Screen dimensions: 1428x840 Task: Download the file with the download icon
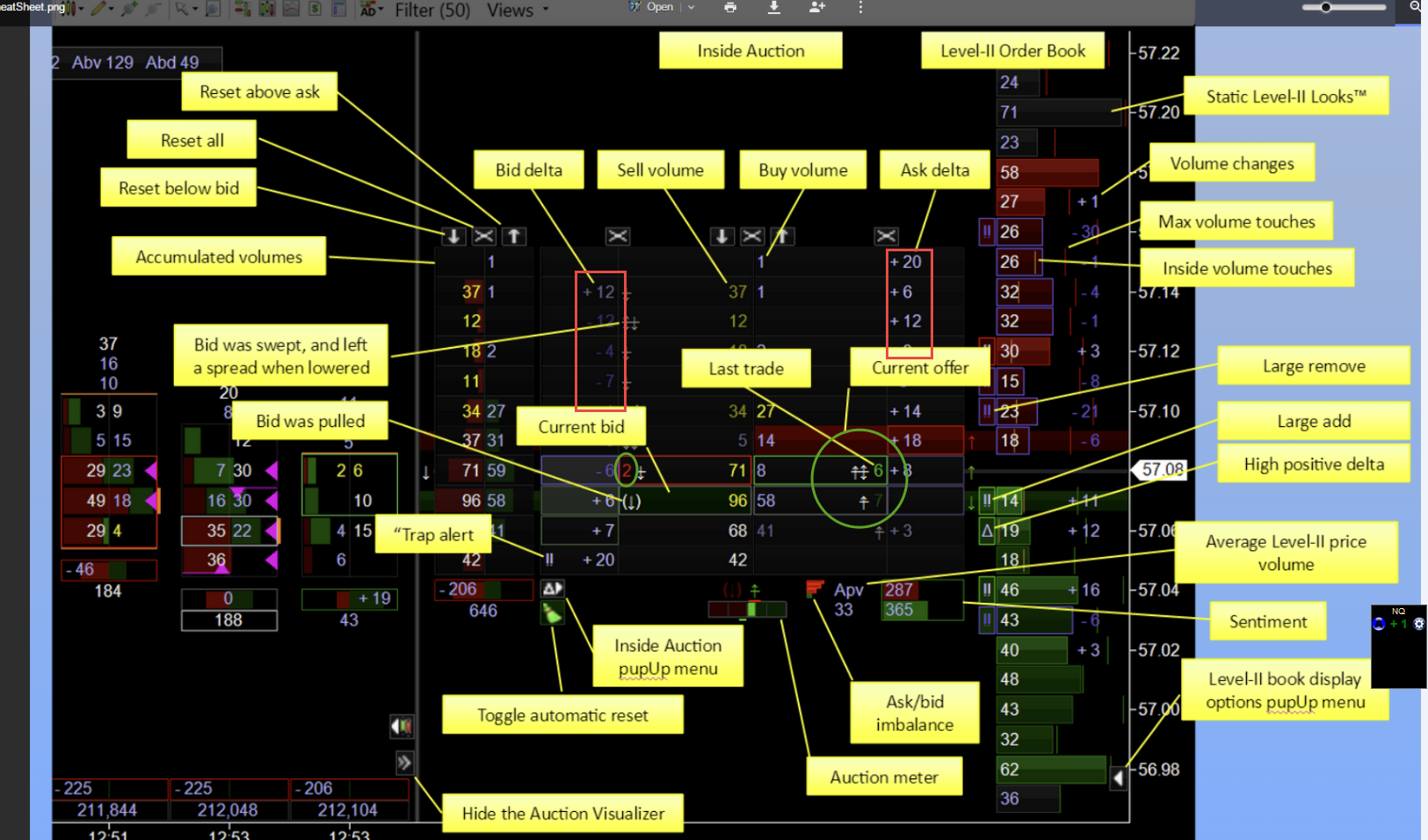point(774,7)
